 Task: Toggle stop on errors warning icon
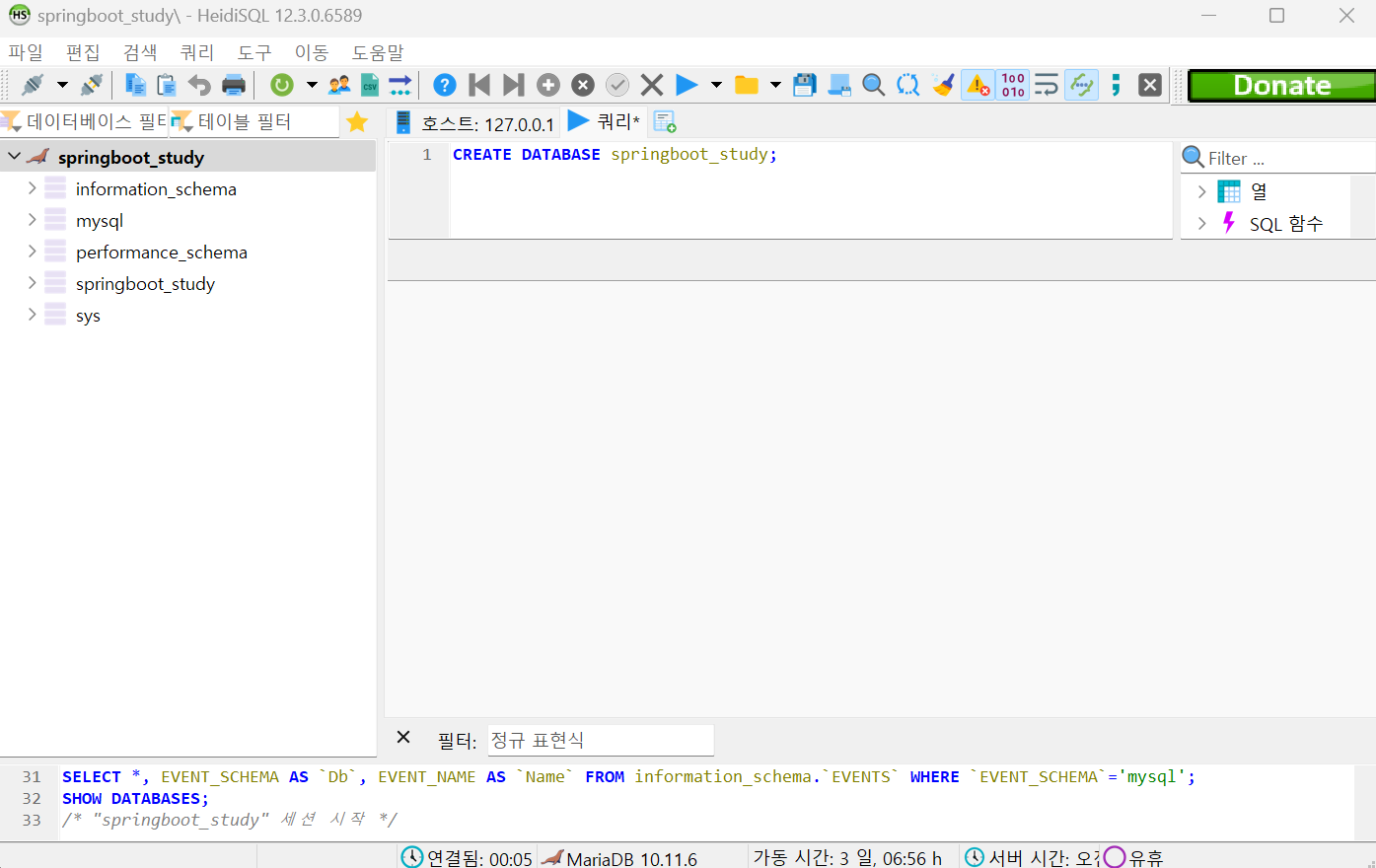point(978,85)
